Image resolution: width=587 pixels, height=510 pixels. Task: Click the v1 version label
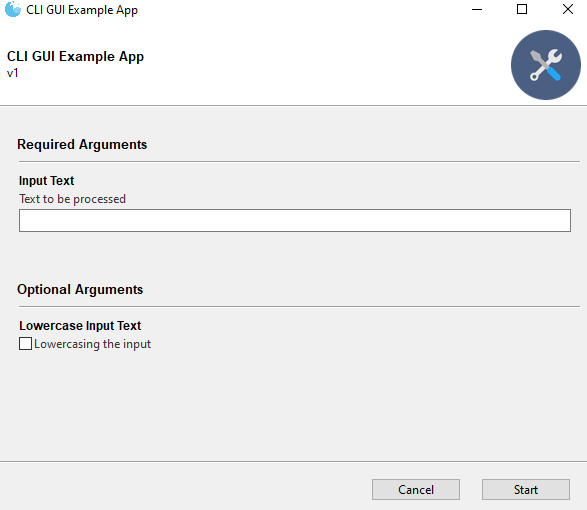pos(12,73)
